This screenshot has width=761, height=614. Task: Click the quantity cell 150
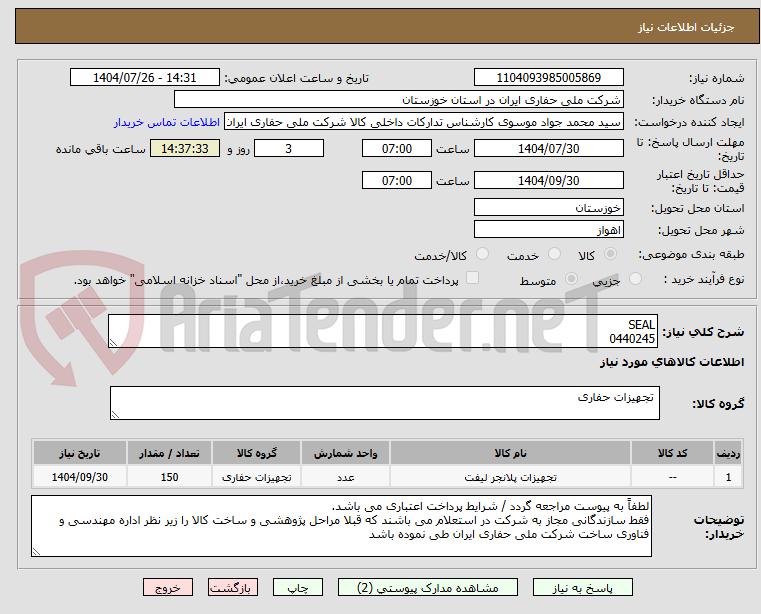[x=169, y=478]
